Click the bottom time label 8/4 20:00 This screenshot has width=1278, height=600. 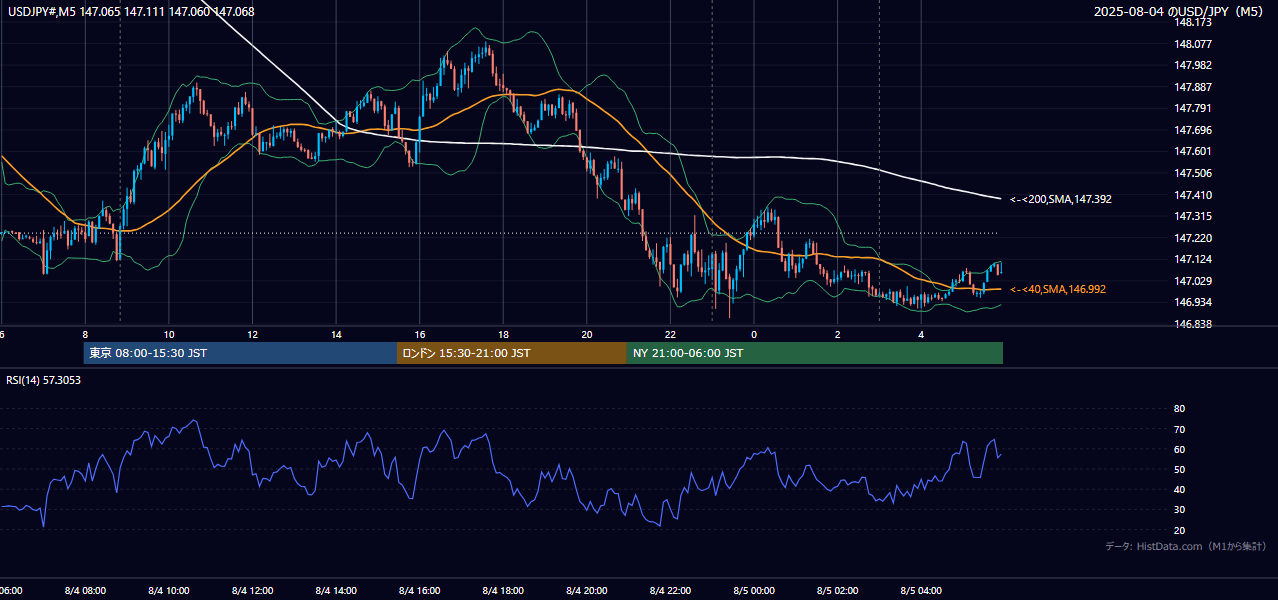pyautogui.click(x=587, y=591)
